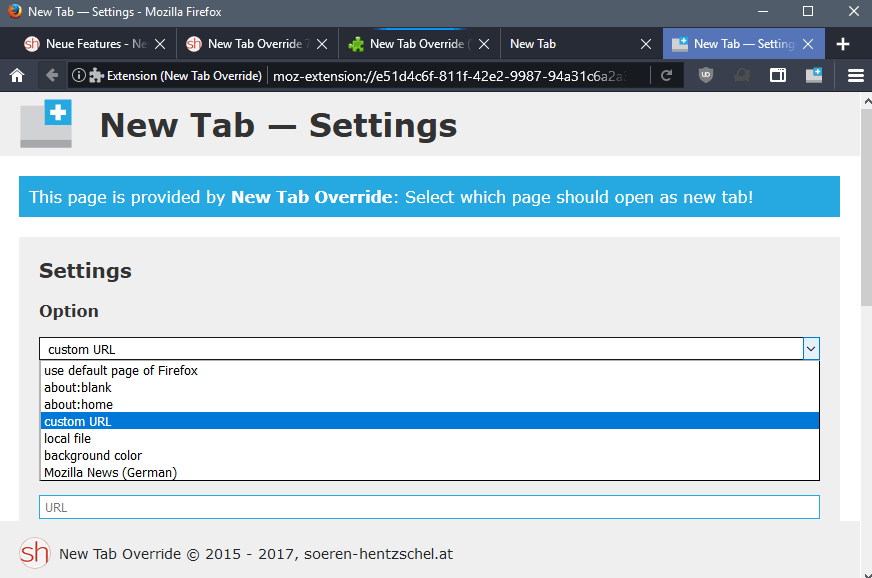The height and width of the screenshot is (578, 872).
Task: Choose the about:home option
Action: pos(430,404)
